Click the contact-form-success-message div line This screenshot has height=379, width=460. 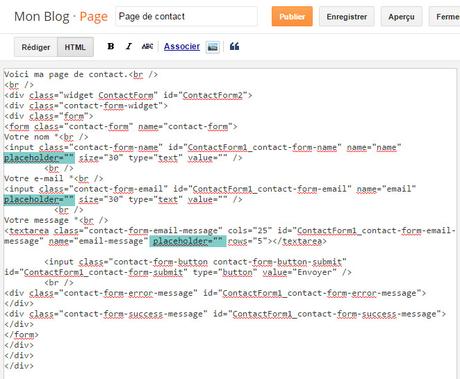225,314
